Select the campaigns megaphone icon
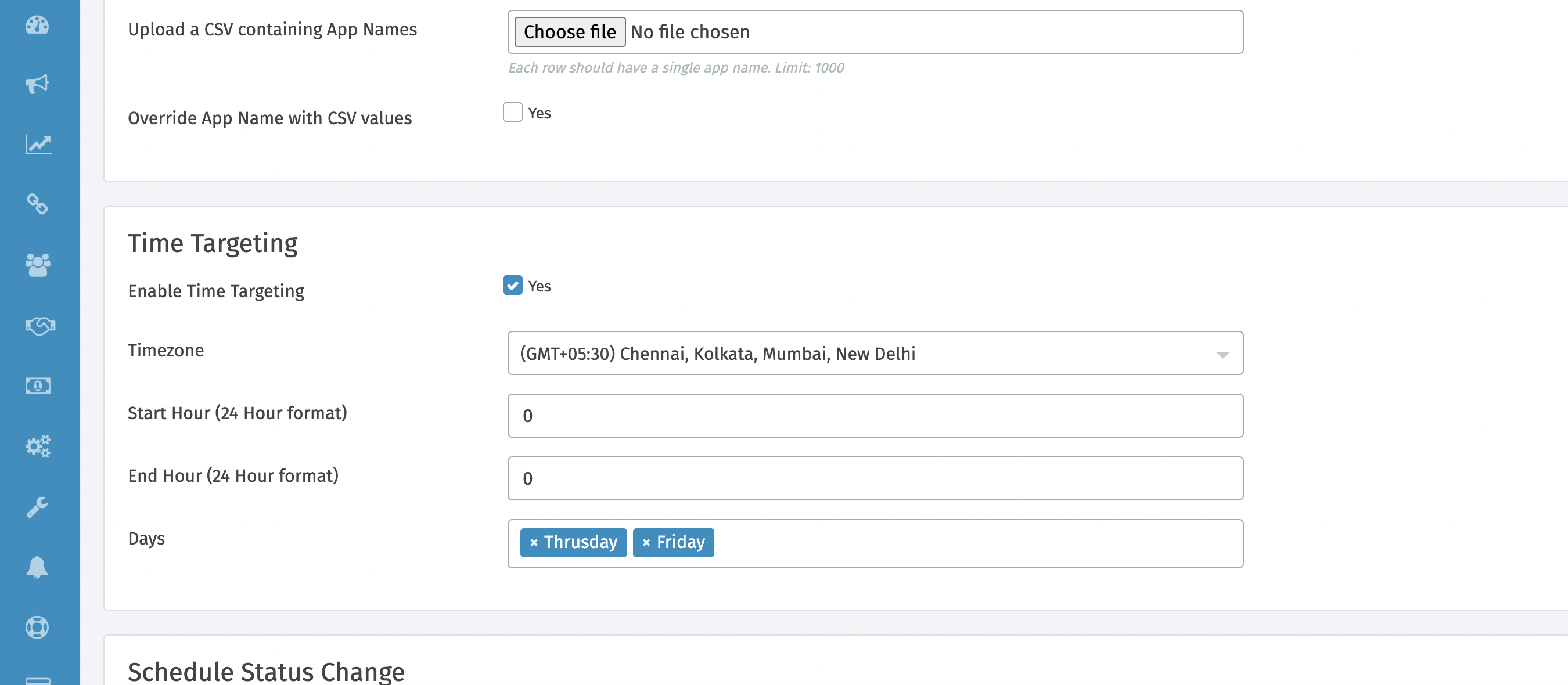Screen dimensions: 1568x685 click(38, 84)
